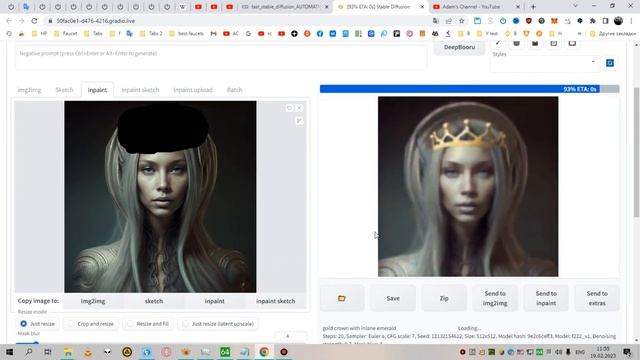Open Tabs 2 bookmarks folder
Image resolution: width=640 pixels, height=360 pixels.
[x=151, y=33]
